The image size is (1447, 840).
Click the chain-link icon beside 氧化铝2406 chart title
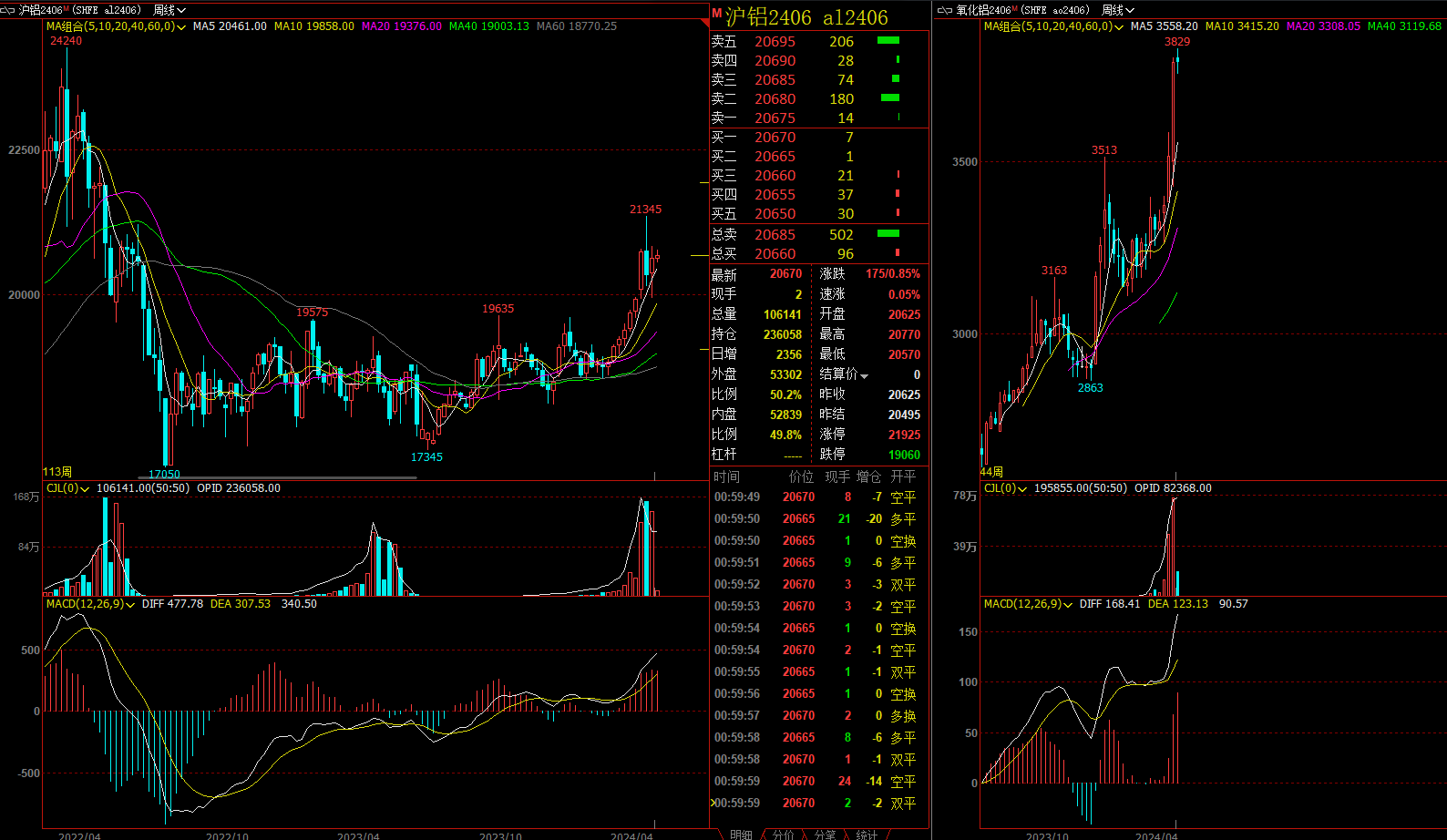tap(945, 10)
